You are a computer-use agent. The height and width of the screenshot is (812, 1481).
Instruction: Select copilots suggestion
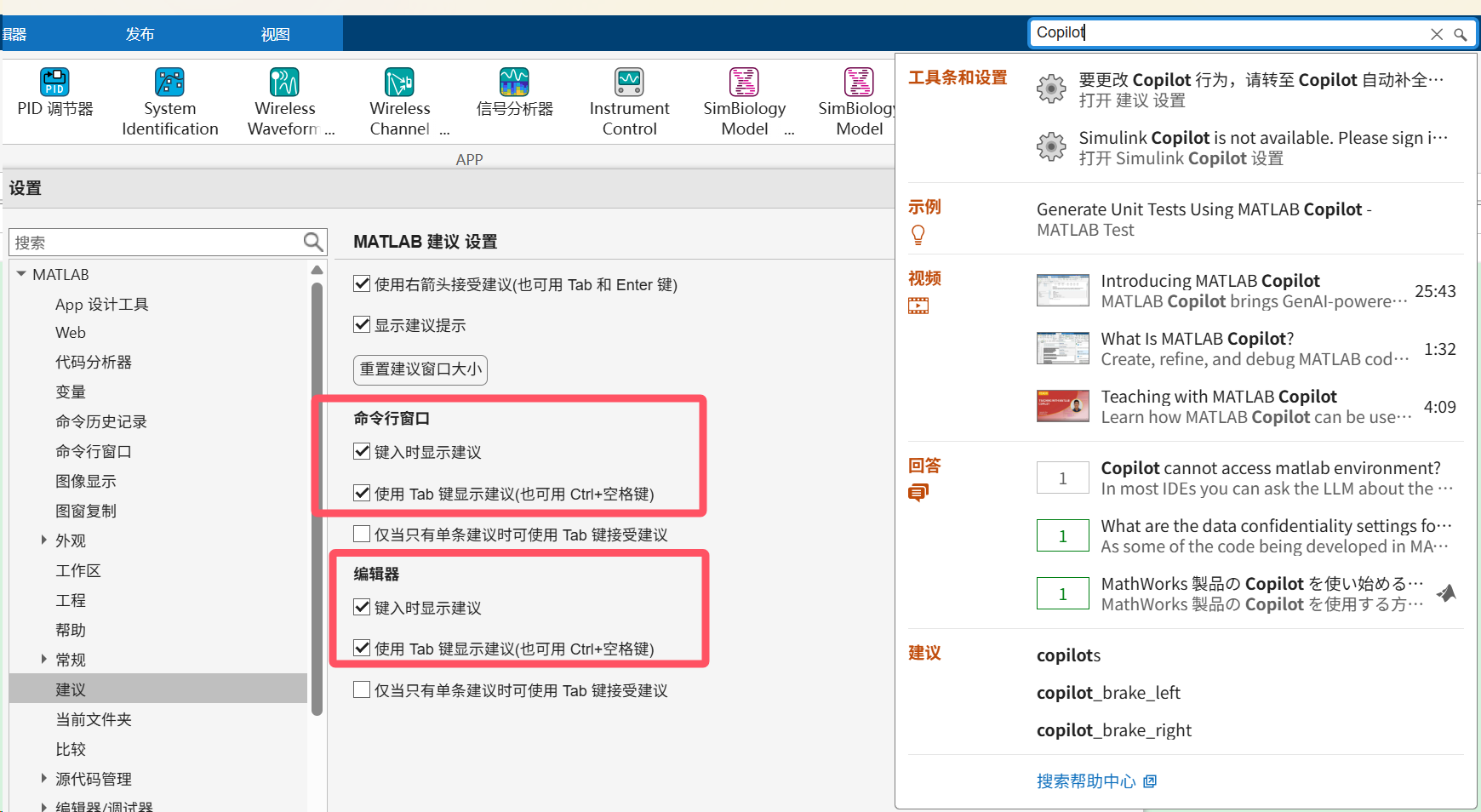1068,655
